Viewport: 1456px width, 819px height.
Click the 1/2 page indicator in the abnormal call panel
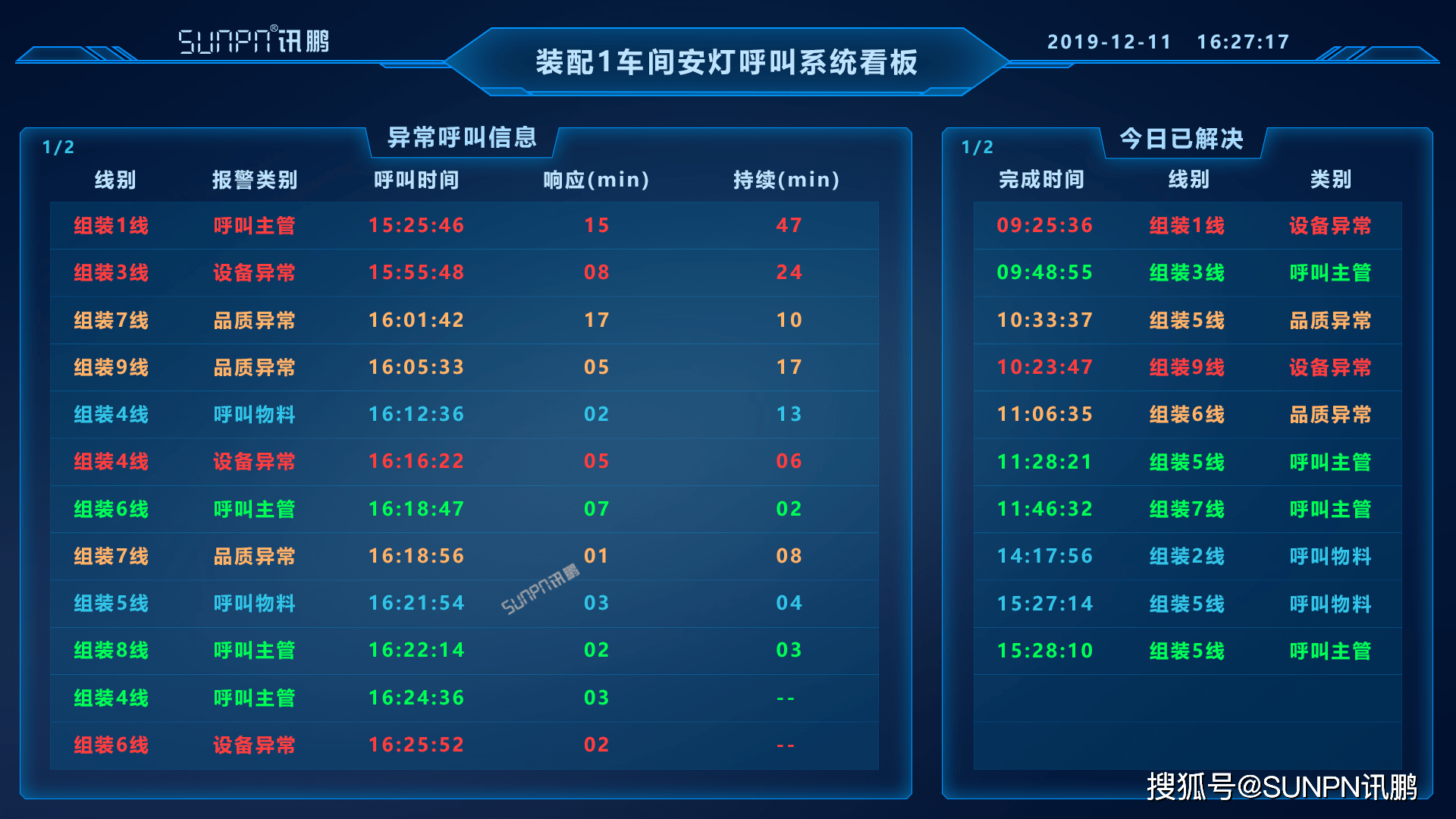[58, 147]
